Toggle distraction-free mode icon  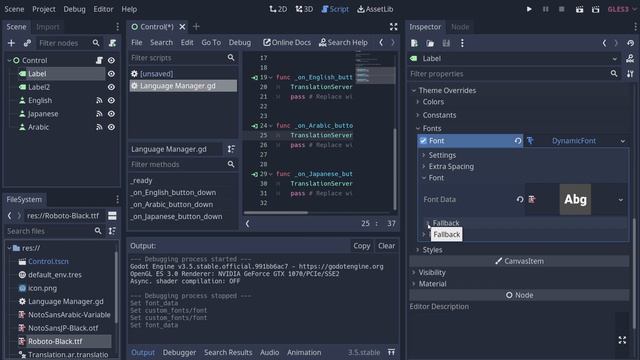coord(393,27)
